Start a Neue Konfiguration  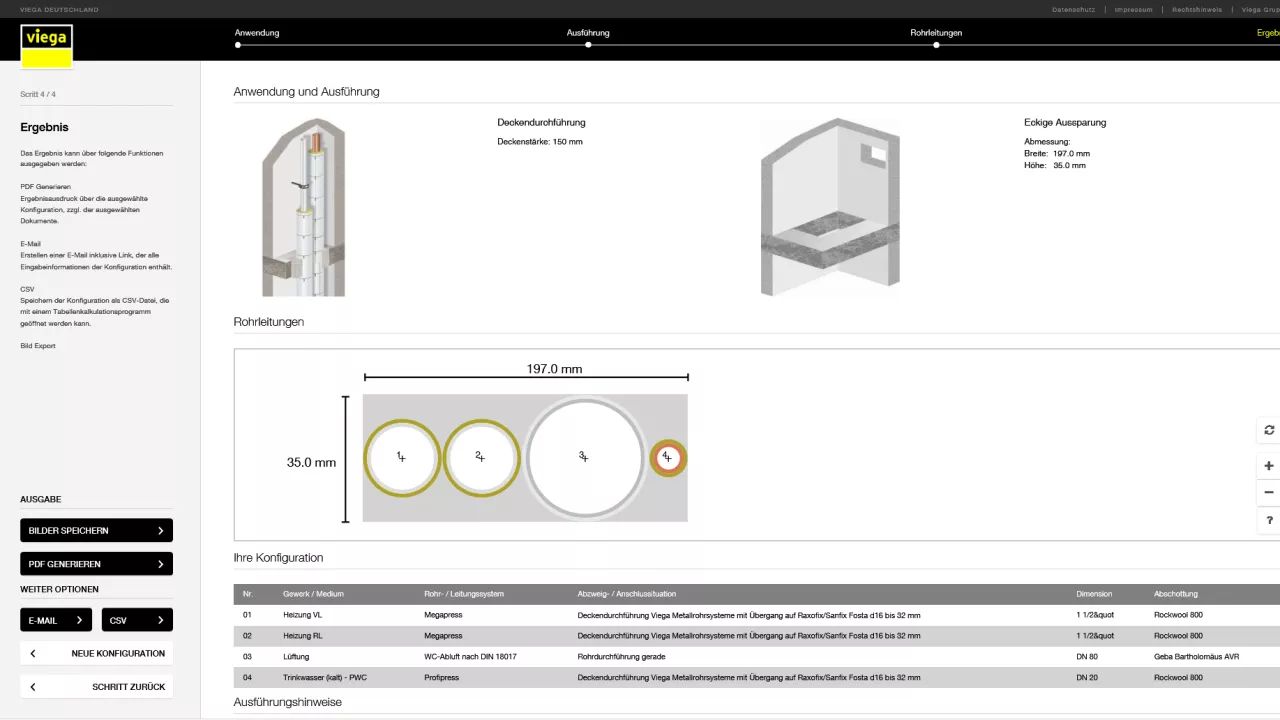[x=96, y=653]
